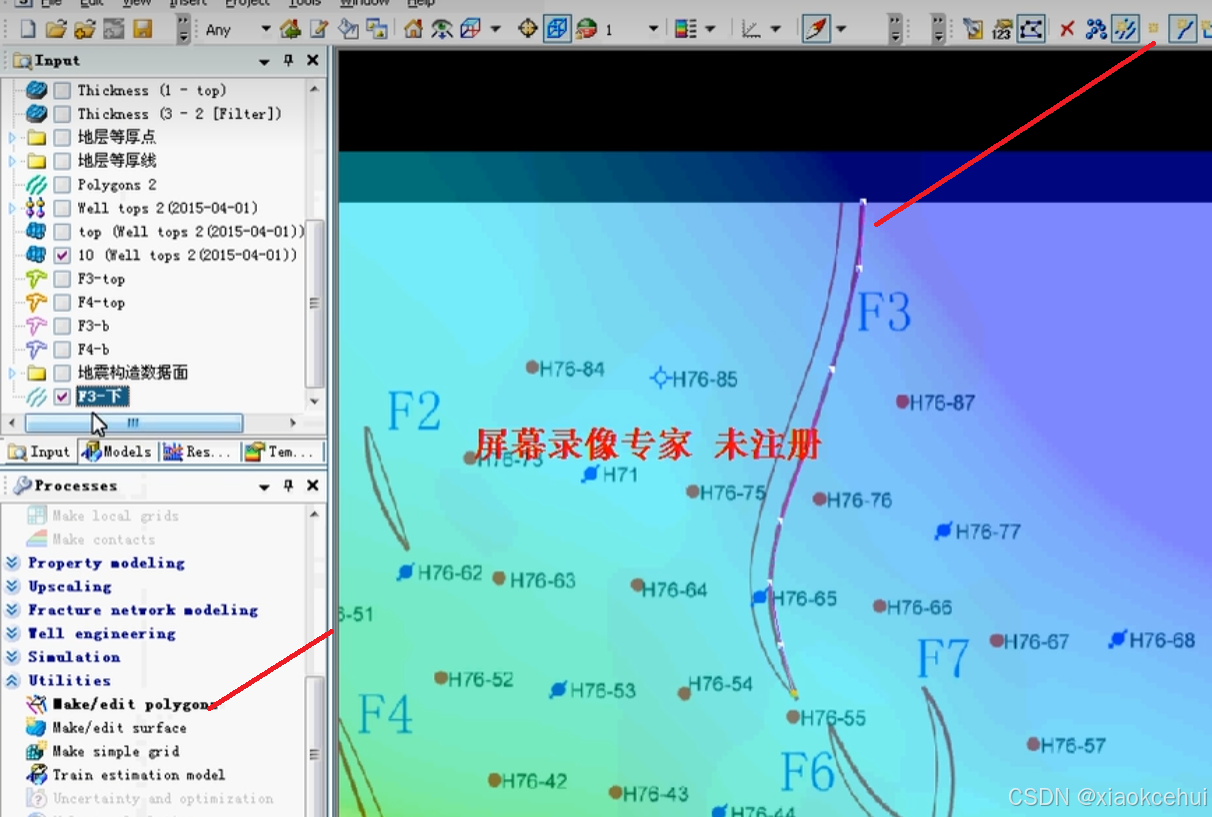Click the Home view icon

coord(413,29)
